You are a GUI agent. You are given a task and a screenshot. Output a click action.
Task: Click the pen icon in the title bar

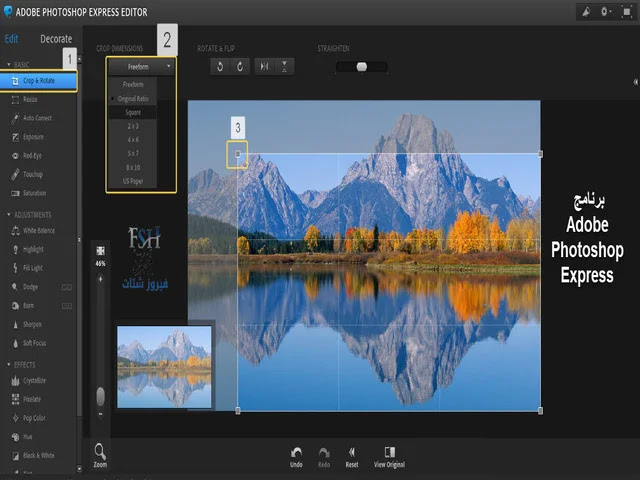click(x=586, y=12)
